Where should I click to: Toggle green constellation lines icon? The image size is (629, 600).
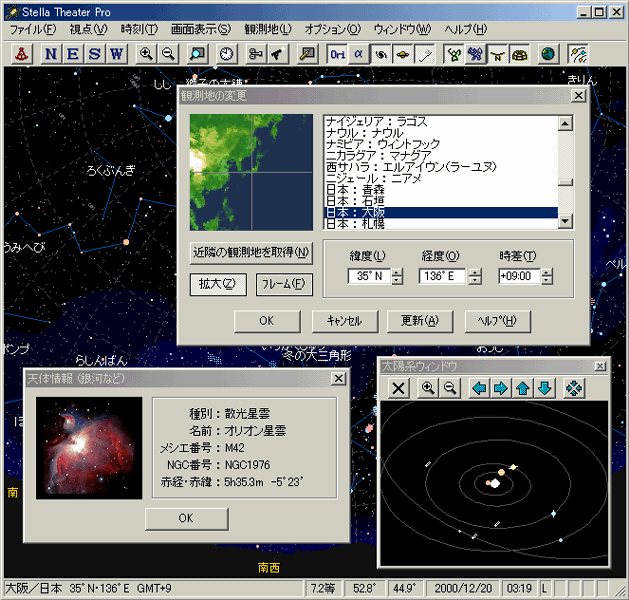click(454, 54)
